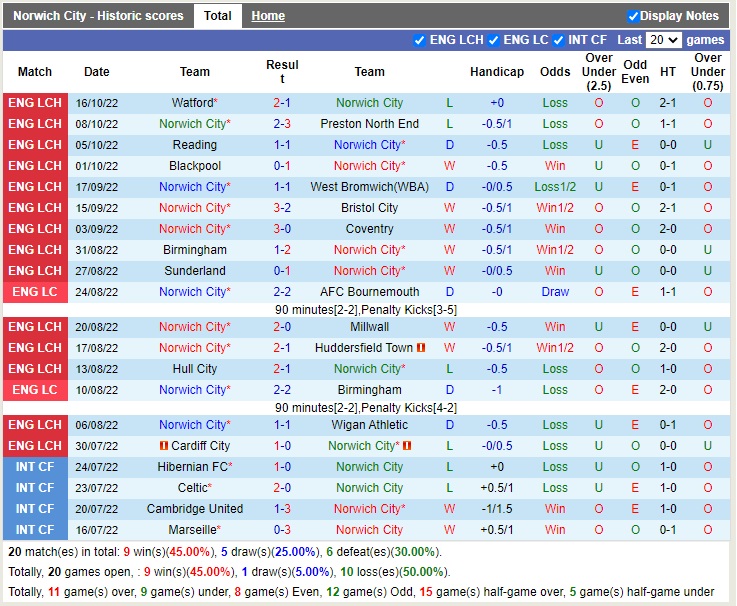
Task: Click INT CF league cell on 16/07/22
Action: pyautogui.click(x=35, y=530)
